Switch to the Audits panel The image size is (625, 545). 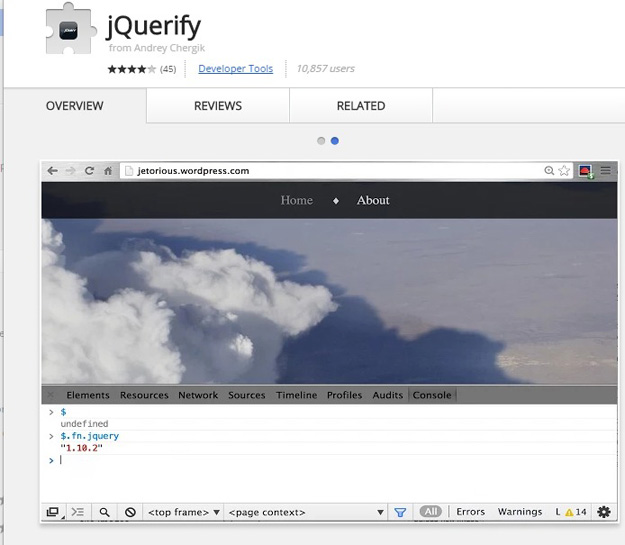(388, 395)
